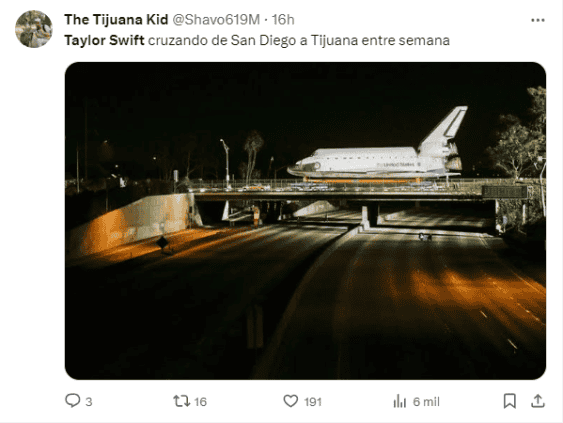
Task: Open the reply comment icon
Action: point(73,400)
